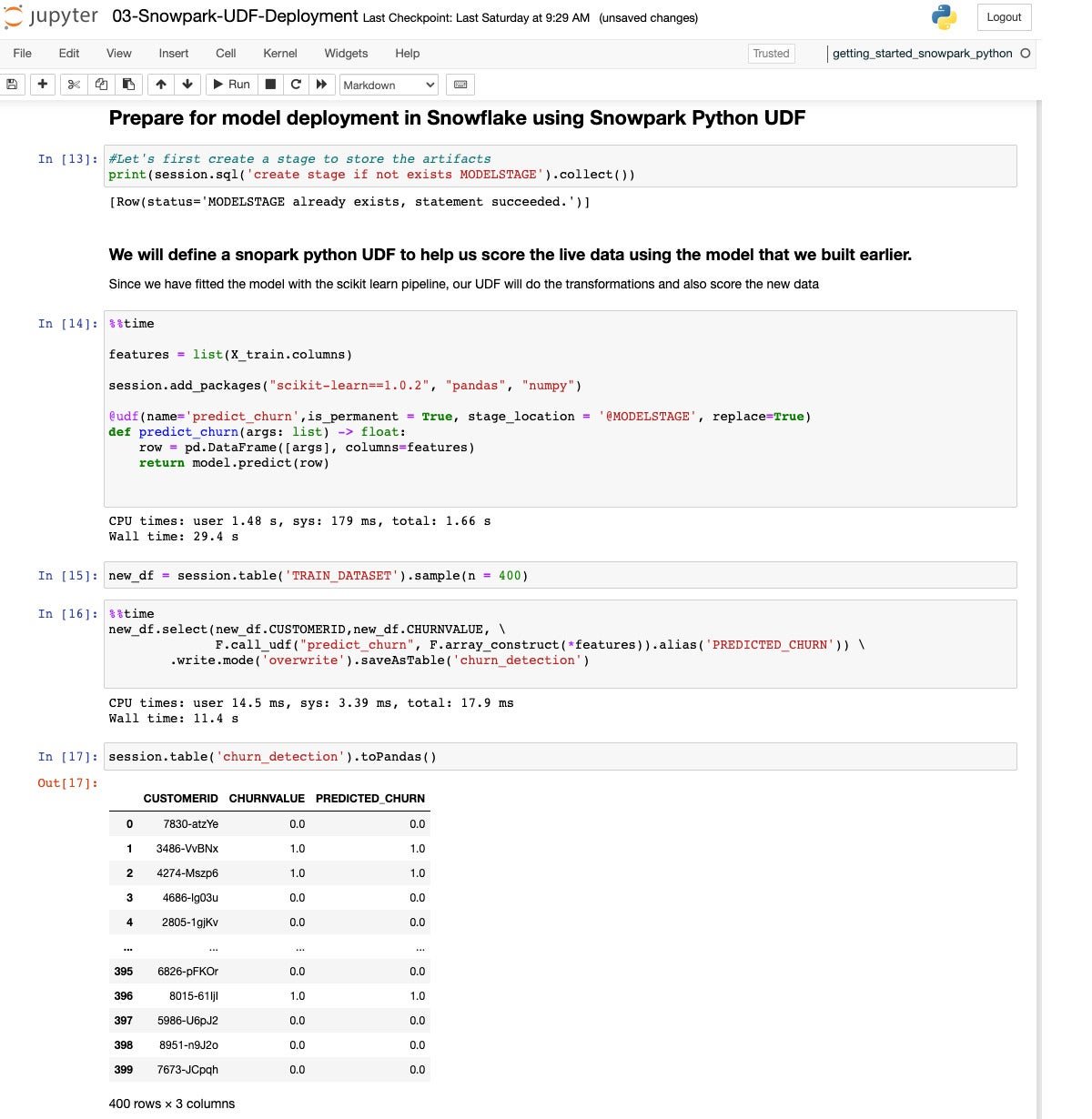Click the Trusted notebook indicator
The height and width of the screenshot is (1119, 1092).
[x=771, y=54]
